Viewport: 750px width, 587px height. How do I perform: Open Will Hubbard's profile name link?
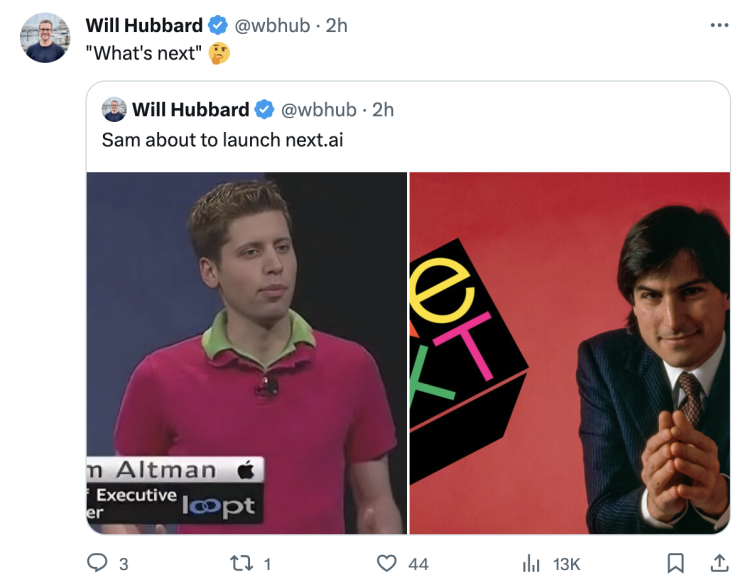point(144,26)
